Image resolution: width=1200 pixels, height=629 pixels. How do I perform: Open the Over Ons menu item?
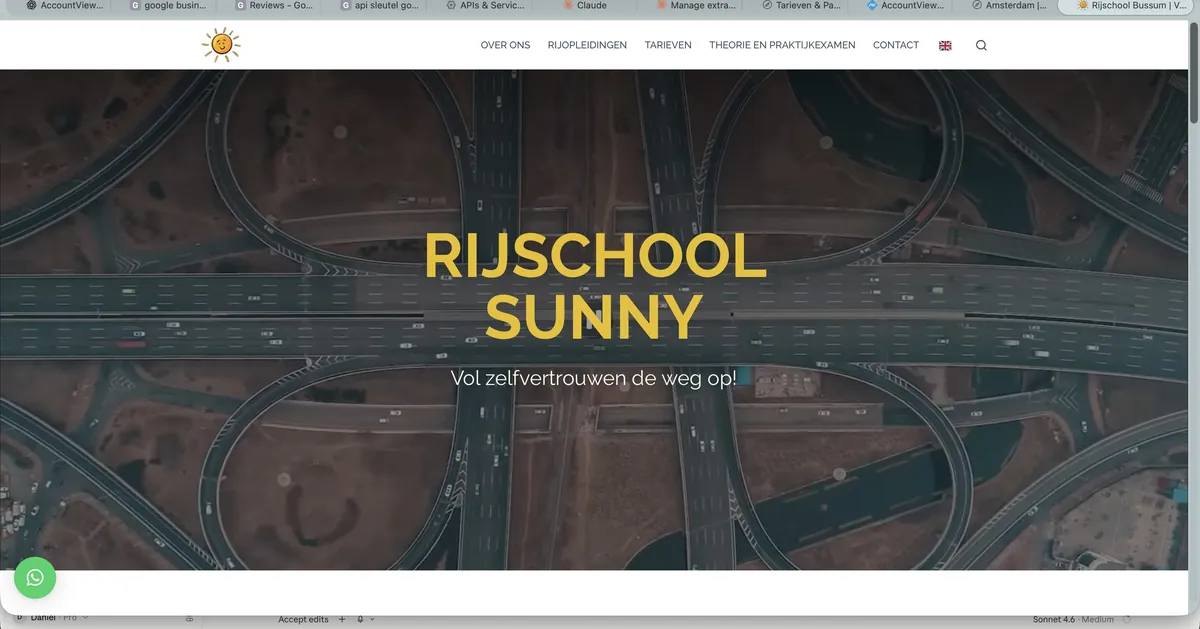click(x=505, y=45)
